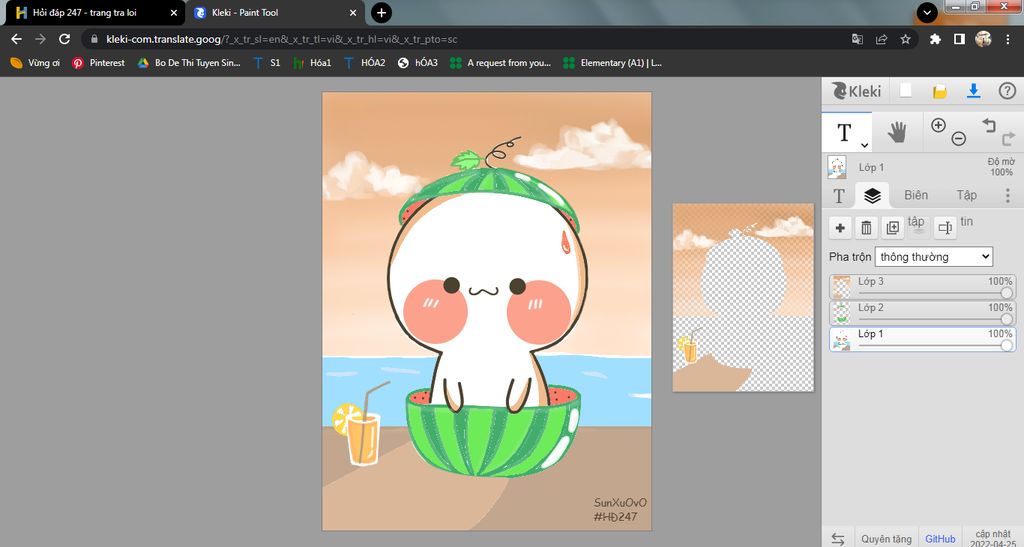Rename the layer with the rename icon
Screen dimensions: 1024x547
pyautogui.click(x=944, y=228)
